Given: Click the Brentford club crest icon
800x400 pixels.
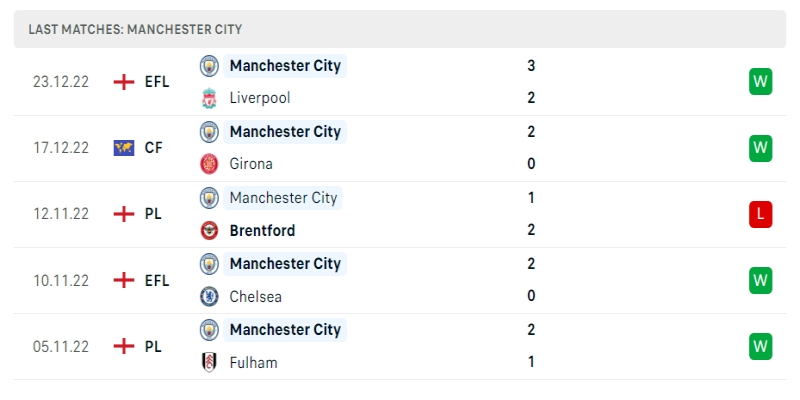Looking at the screenshot, I should (x=209, y=230).
